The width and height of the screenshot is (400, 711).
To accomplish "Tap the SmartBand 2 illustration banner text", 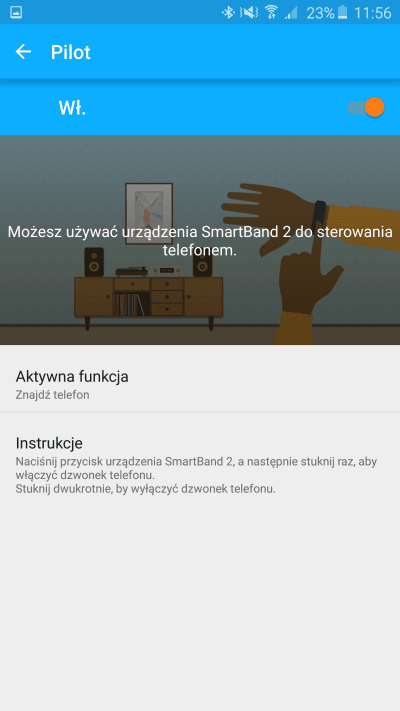I will click(x=200, y=240).
